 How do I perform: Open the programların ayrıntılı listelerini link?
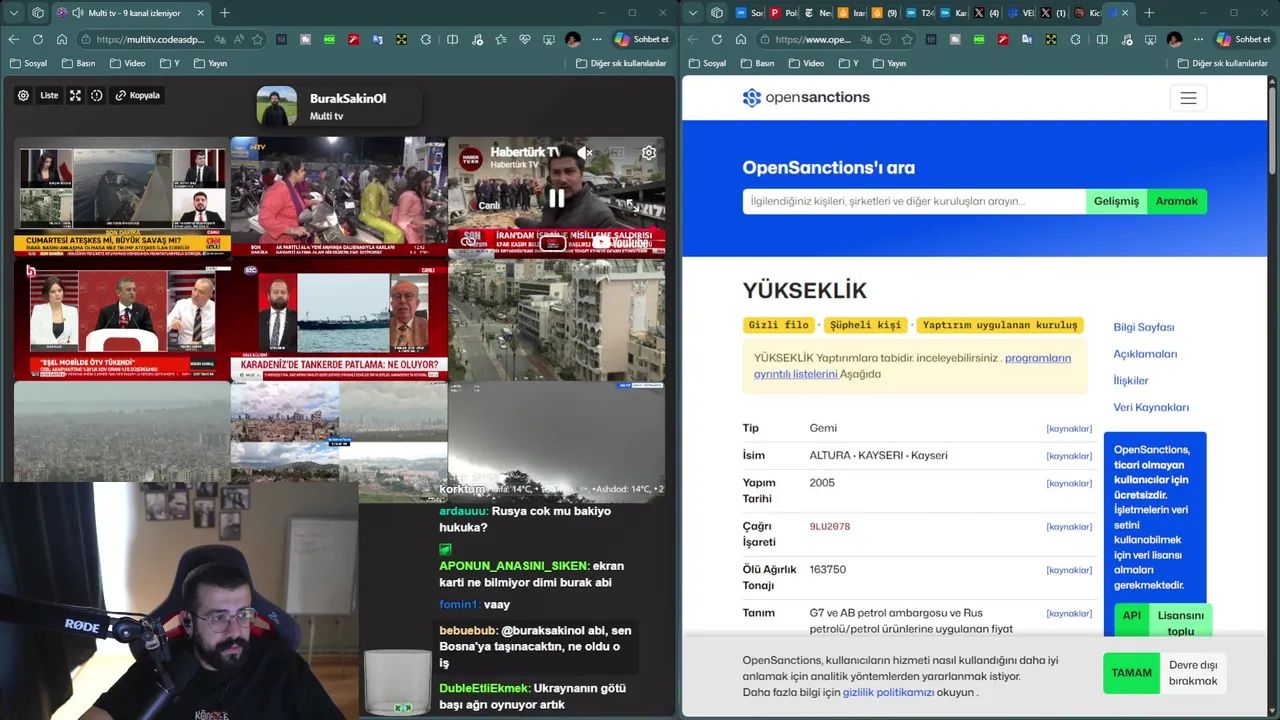[912, 366]
